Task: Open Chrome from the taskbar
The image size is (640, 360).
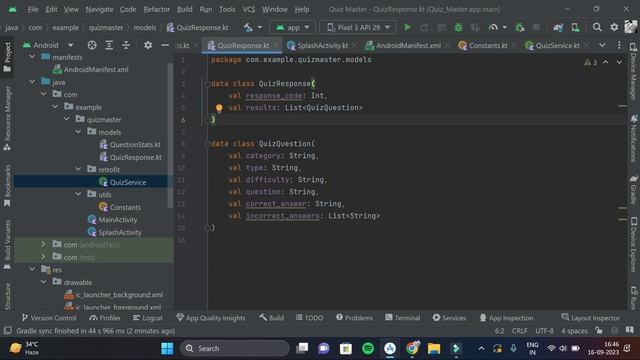Action: tap(412, 348)
